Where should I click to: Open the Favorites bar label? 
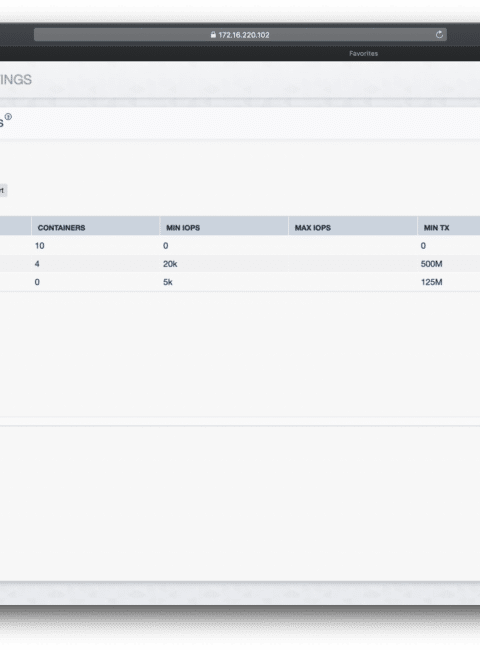pyautogui.click(x=363, y=53)
